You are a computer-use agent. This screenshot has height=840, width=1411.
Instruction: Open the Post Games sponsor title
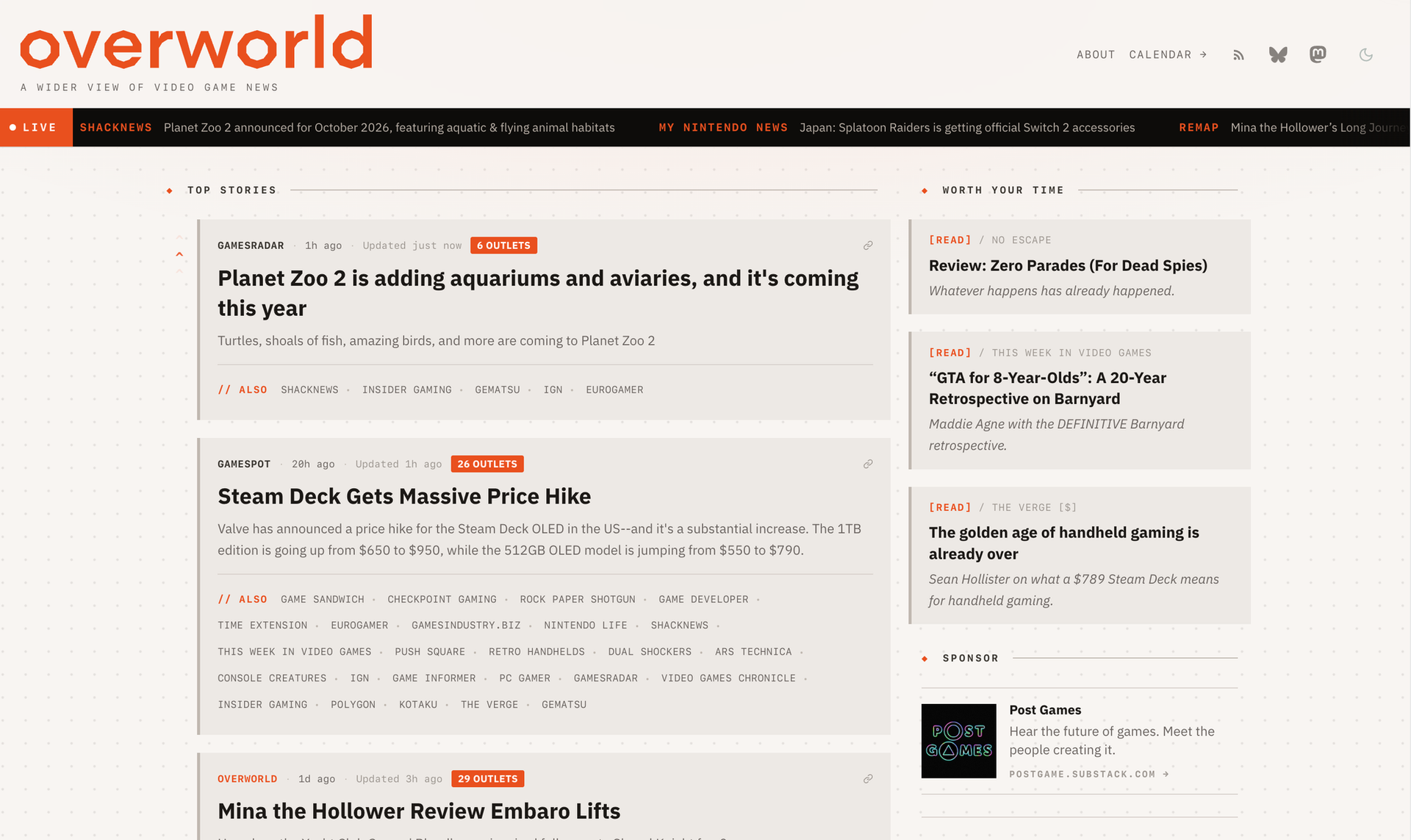[1045, 710]
